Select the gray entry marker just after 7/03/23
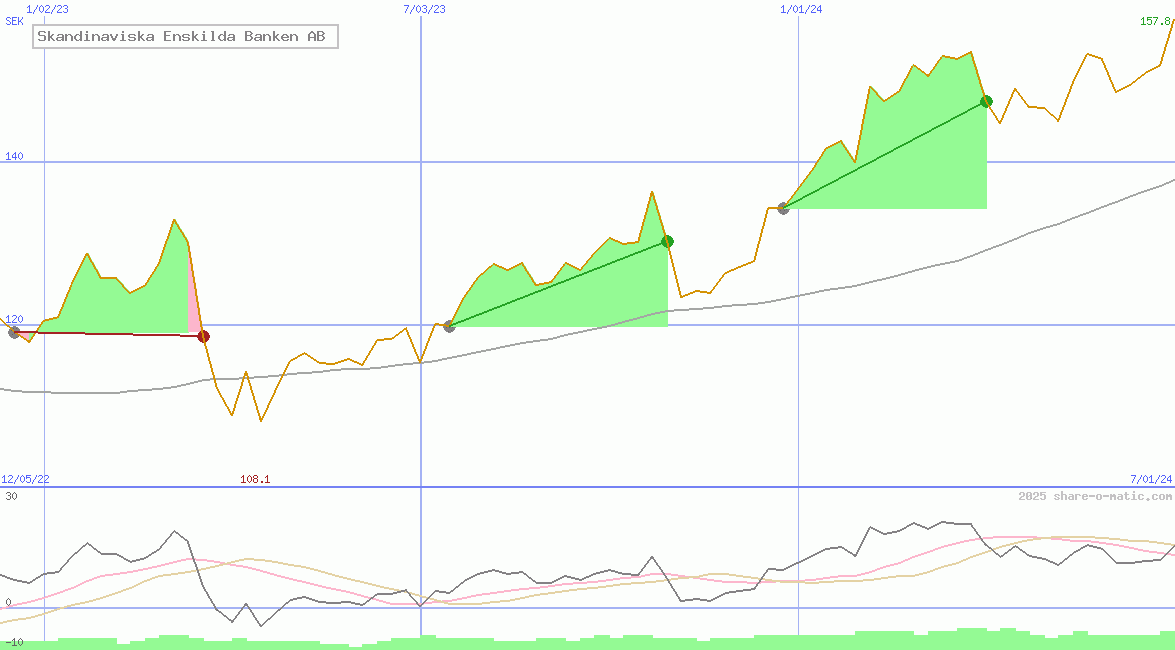1175x650 pixels. click(x=449, y=326)
